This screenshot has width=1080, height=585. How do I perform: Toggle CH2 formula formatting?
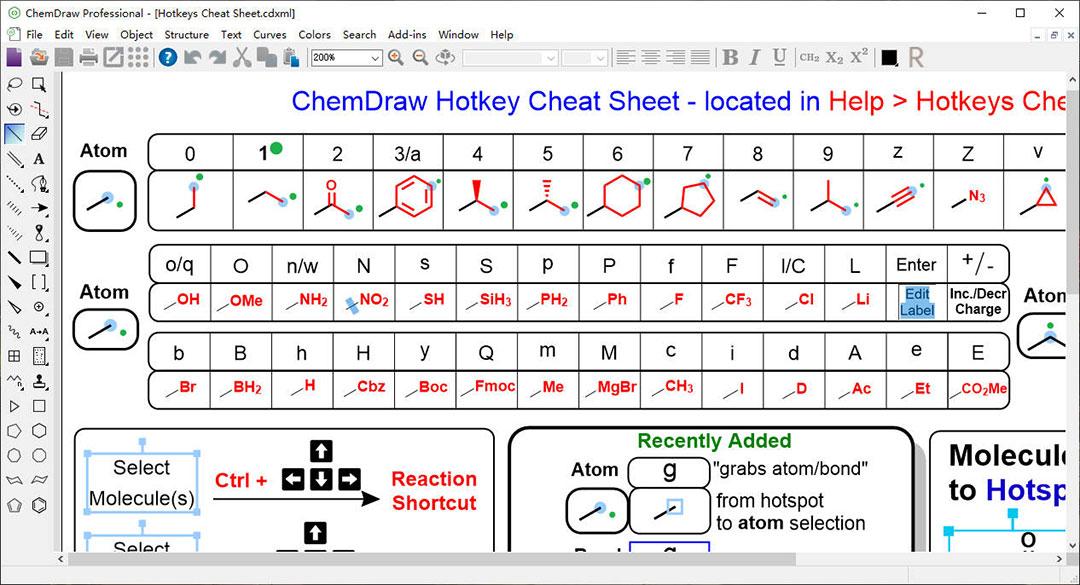[x=809, y=57]
